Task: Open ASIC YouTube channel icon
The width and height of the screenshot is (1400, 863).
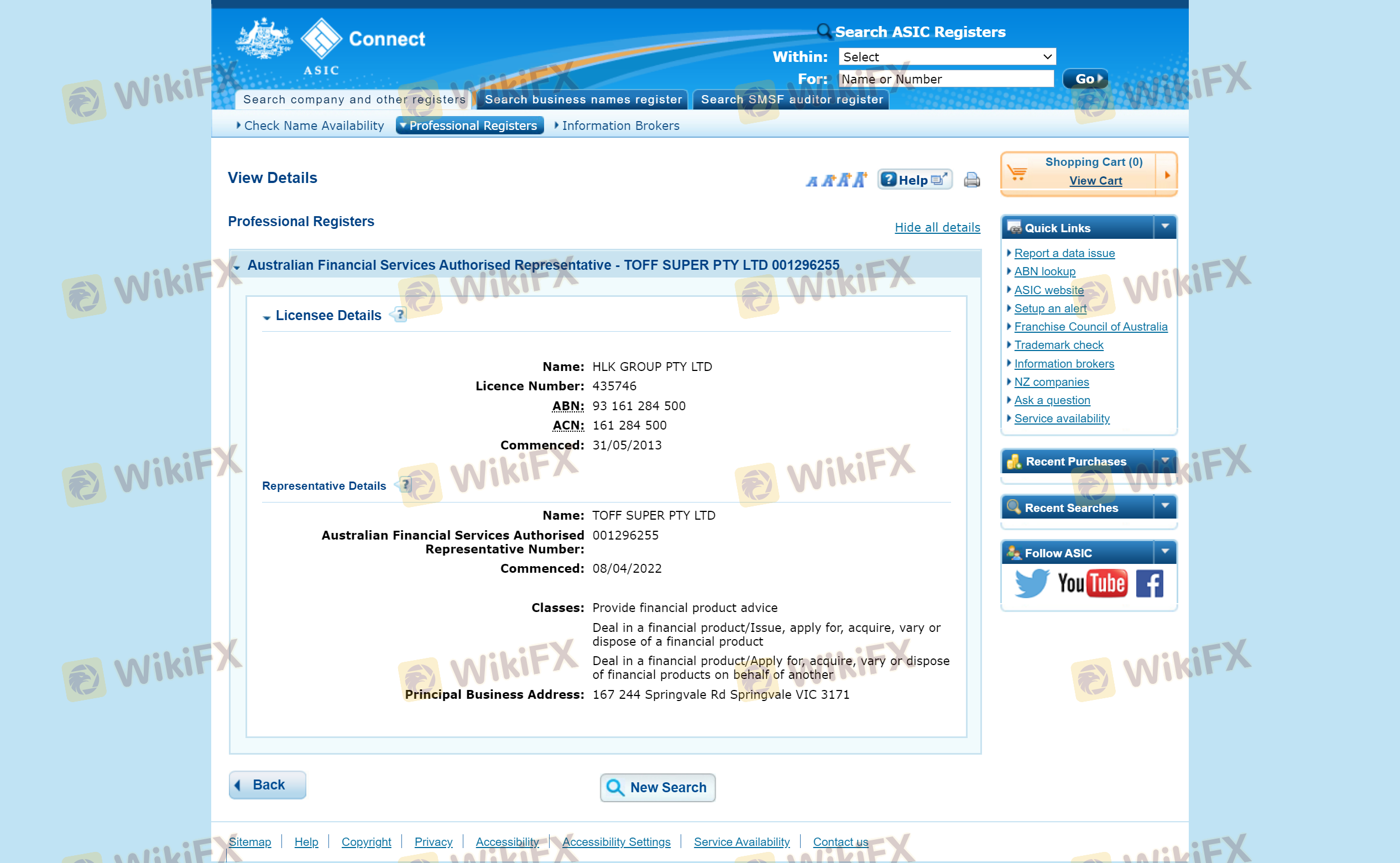Action: tap(1092, 583)
